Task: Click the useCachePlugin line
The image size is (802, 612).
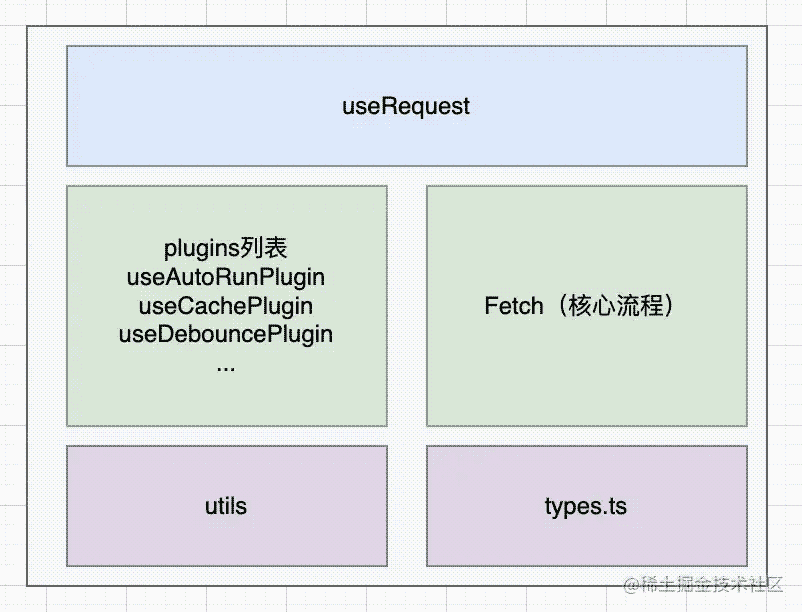Action: pyautogui.click(x=226, y=305)
